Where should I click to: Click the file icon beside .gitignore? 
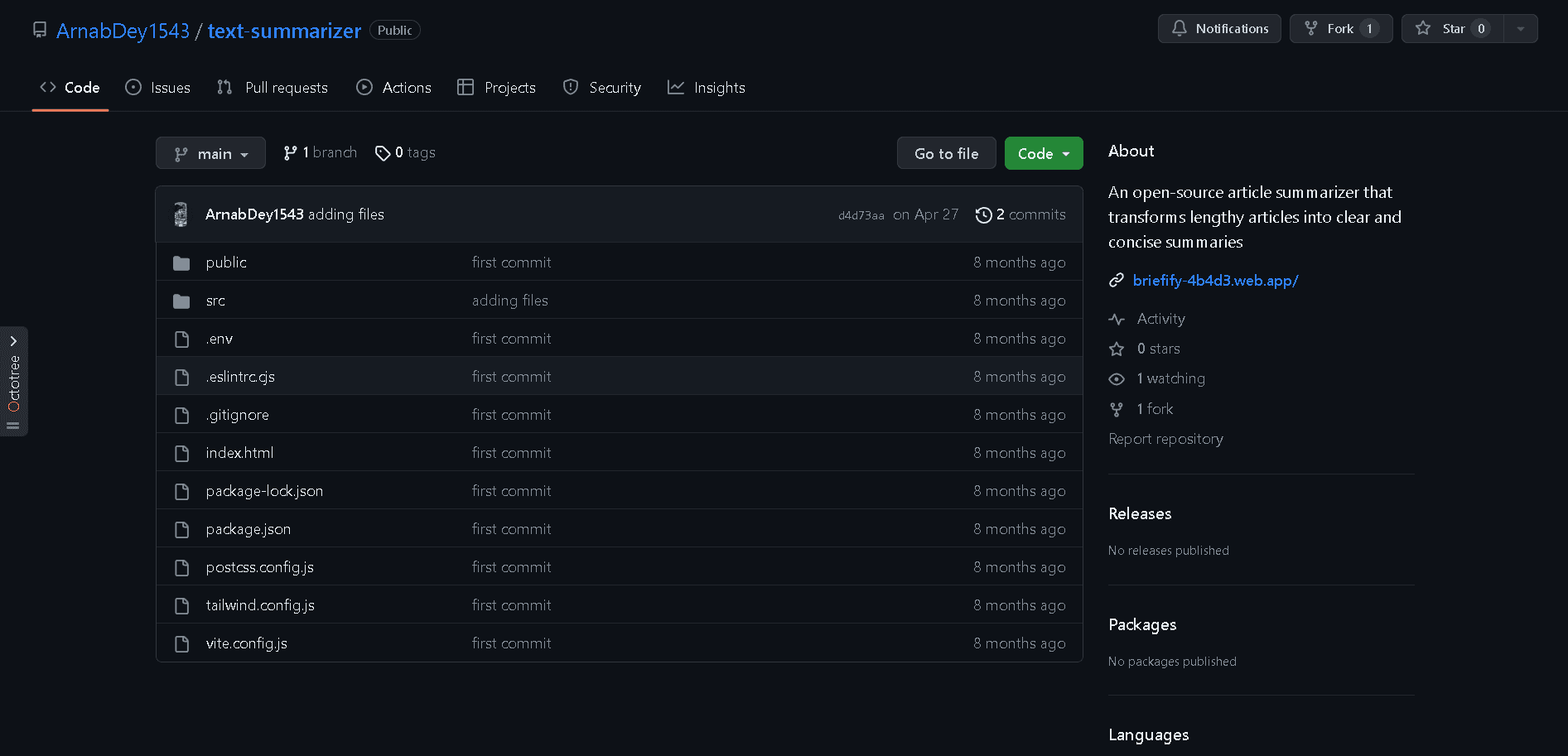coord(181,415)
